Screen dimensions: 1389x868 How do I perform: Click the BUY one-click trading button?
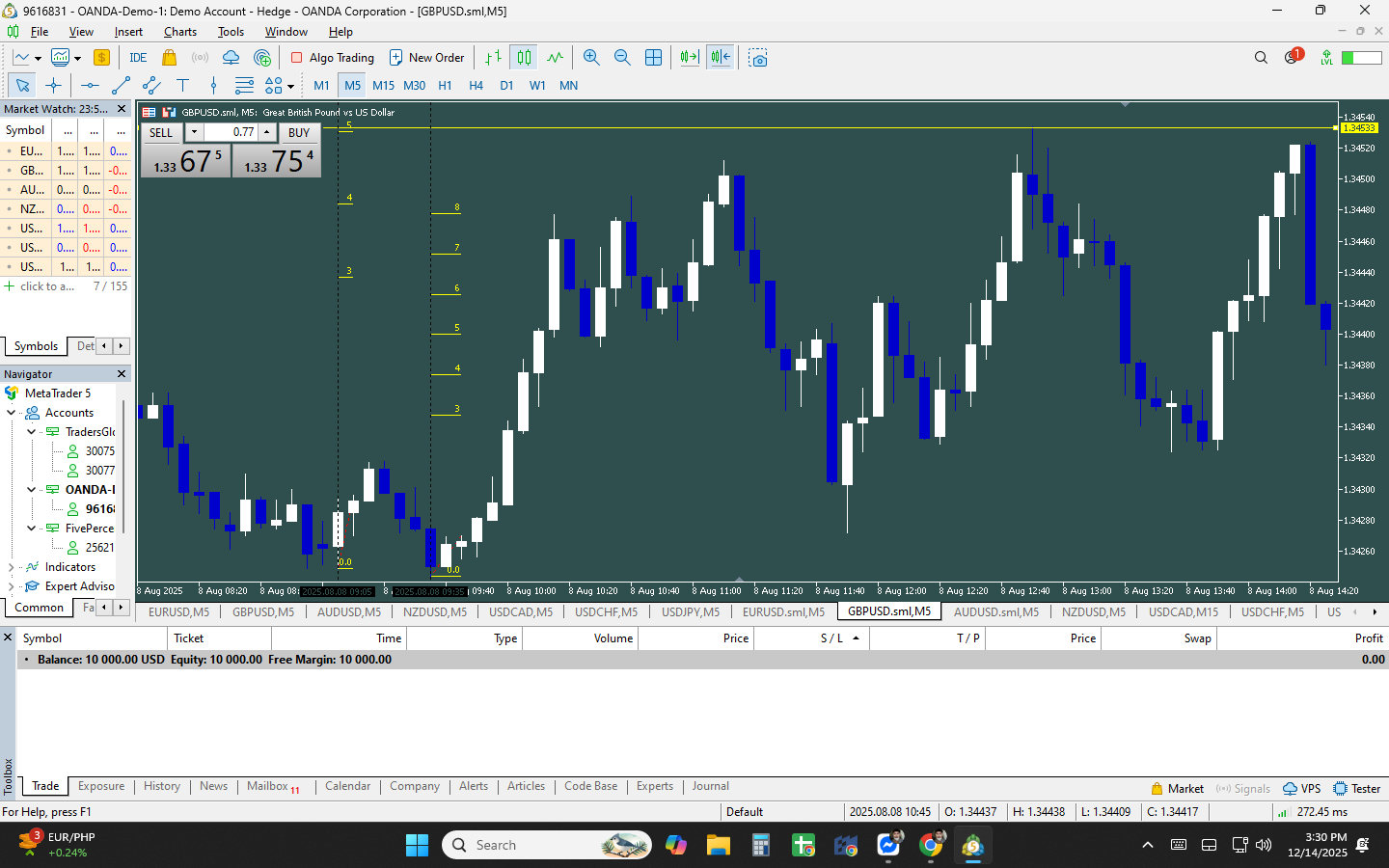[x=299, y=133]
